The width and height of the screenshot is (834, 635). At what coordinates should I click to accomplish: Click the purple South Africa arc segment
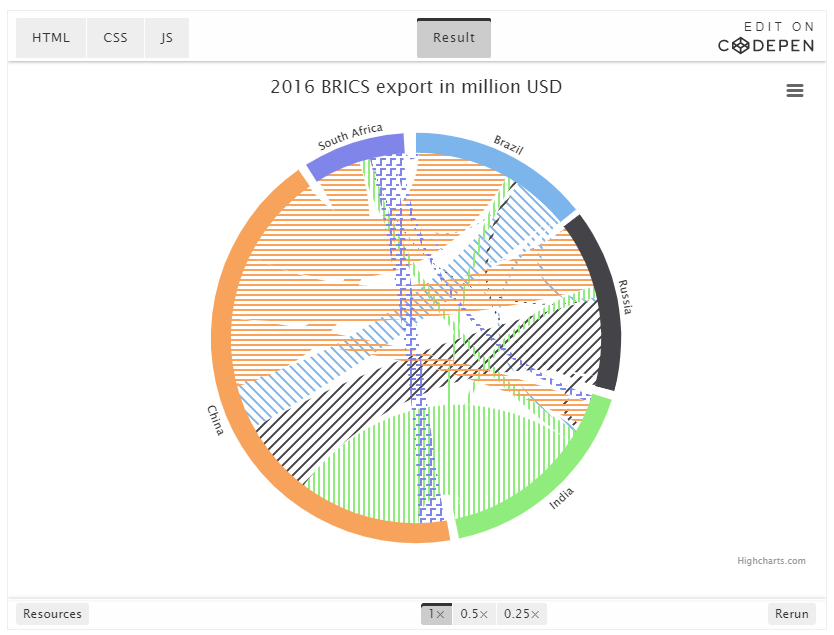tap(357, 151)
